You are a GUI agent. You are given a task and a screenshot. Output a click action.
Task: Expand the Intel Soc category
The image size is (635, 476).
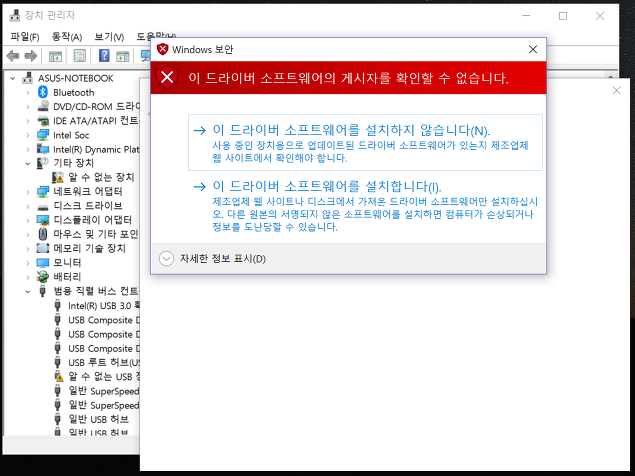(x=28, y=135)
